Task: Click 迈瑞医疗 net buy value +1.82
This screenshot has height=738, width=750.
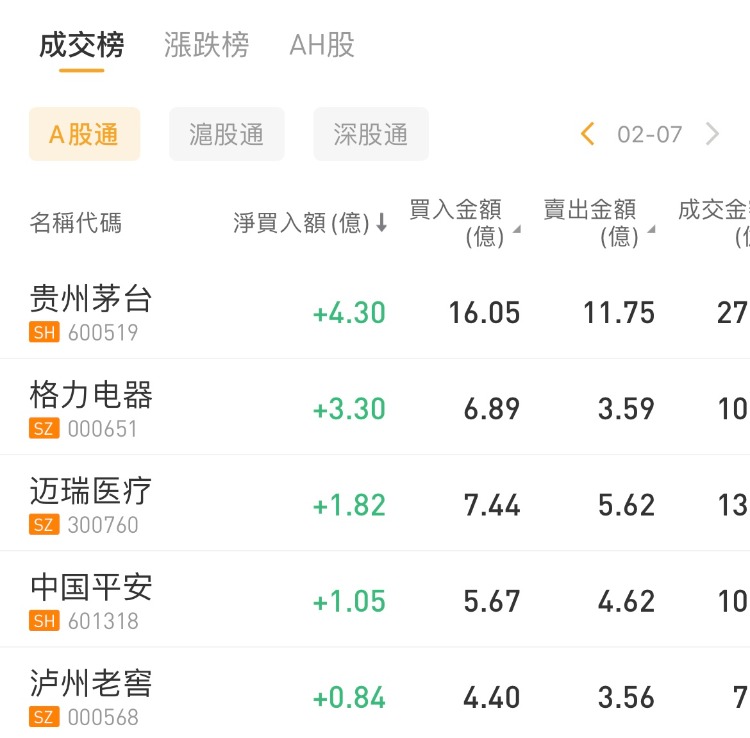Action: (349, 505)
